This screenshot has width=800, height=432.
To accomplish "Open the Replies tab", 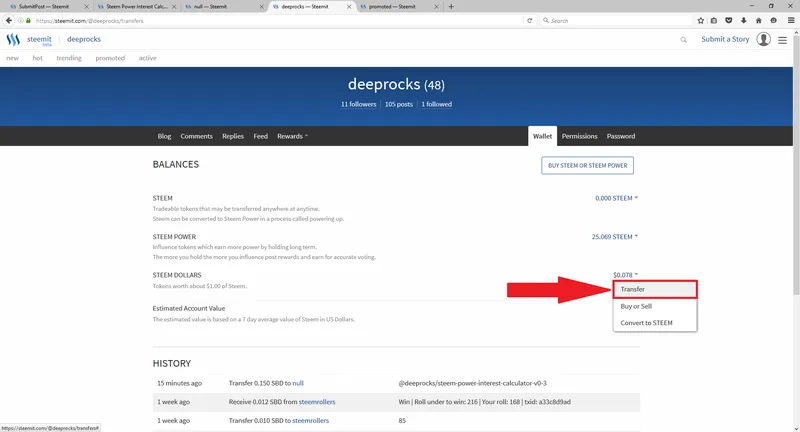I will click(x=233, y=136).
